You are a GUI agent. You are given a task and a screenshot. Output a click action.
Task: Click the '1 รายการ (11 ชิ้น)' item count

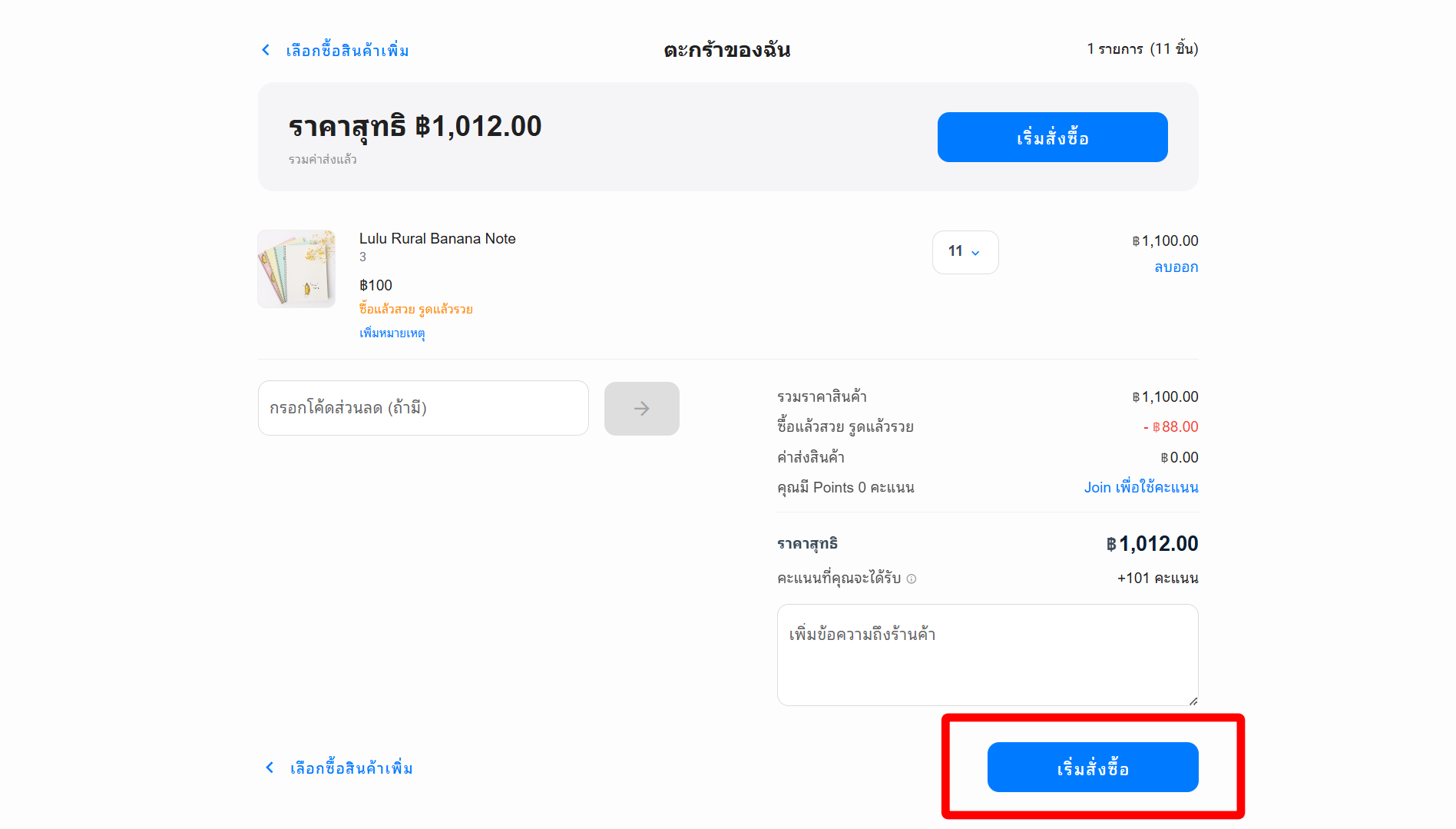tap(1142, 49)
